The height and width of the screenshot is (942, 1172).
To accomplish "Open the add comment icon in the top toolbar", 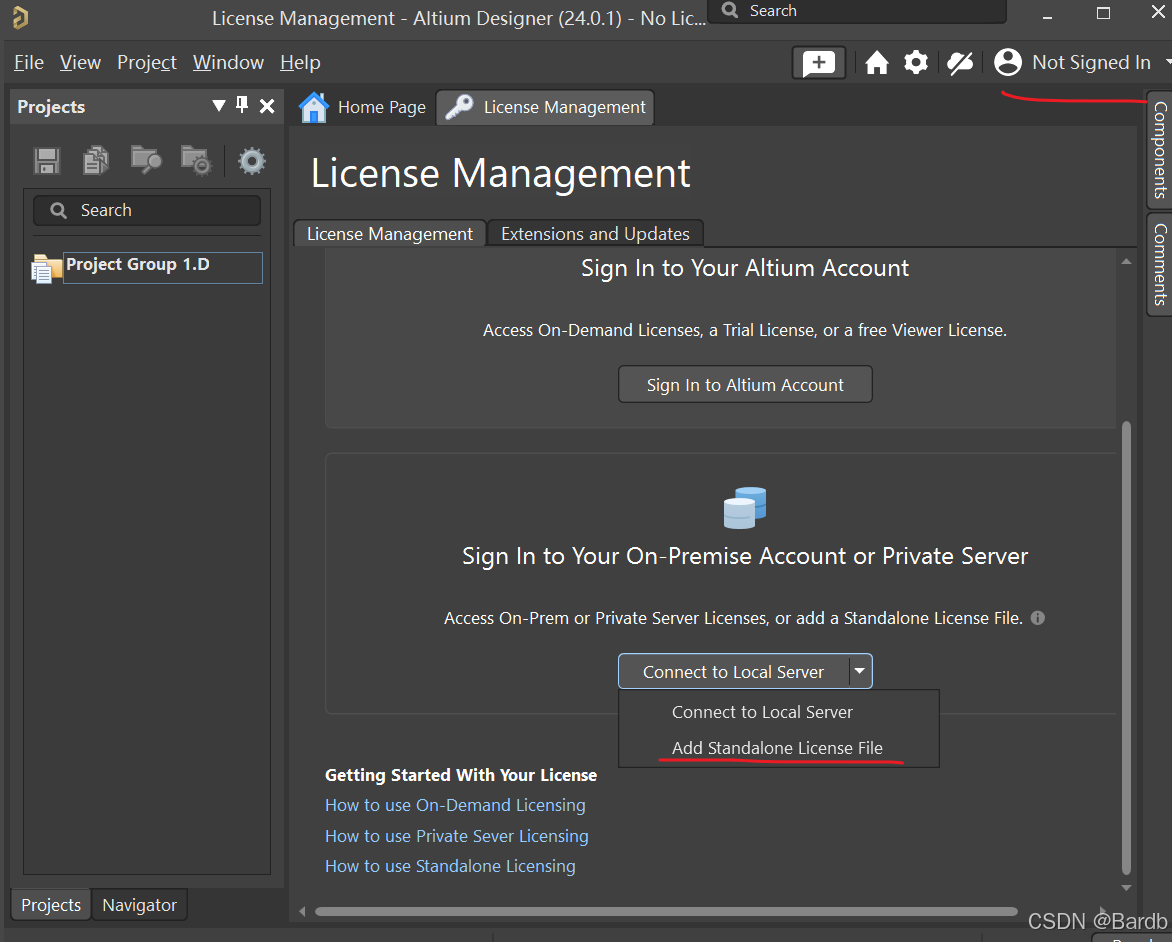I will 818,63.
